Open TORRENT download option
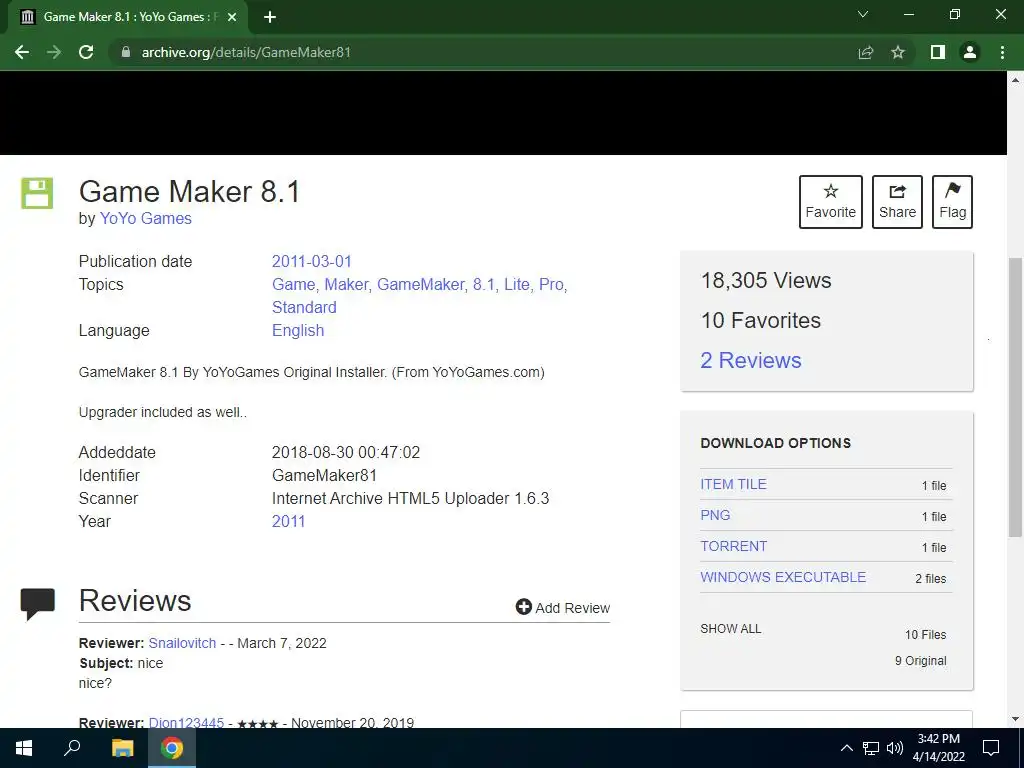The height and width of the screenshot is (768, 1024). [733, 547]
